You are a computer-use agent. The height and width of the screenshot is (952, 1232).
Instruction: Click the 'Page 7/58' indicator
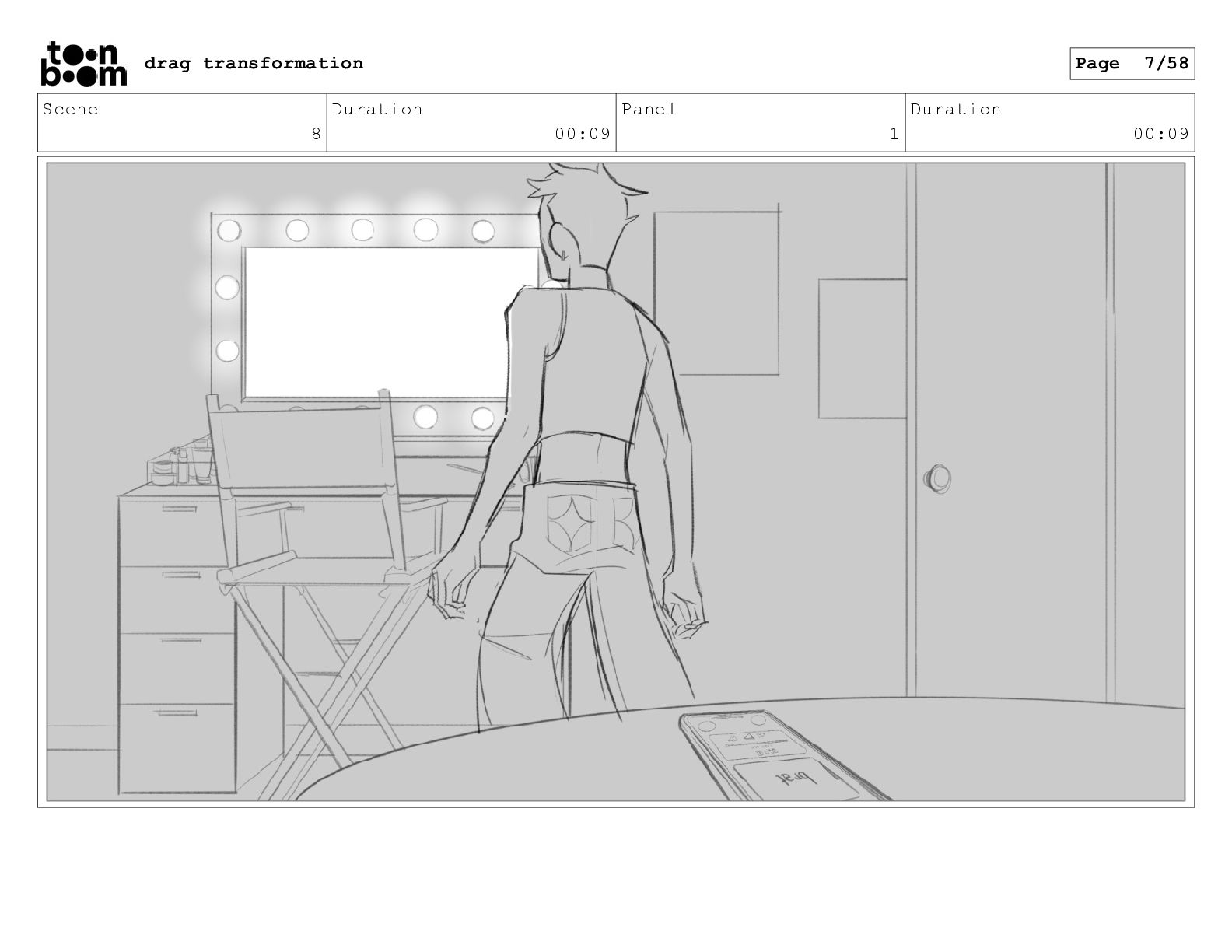click(1132, 64)
